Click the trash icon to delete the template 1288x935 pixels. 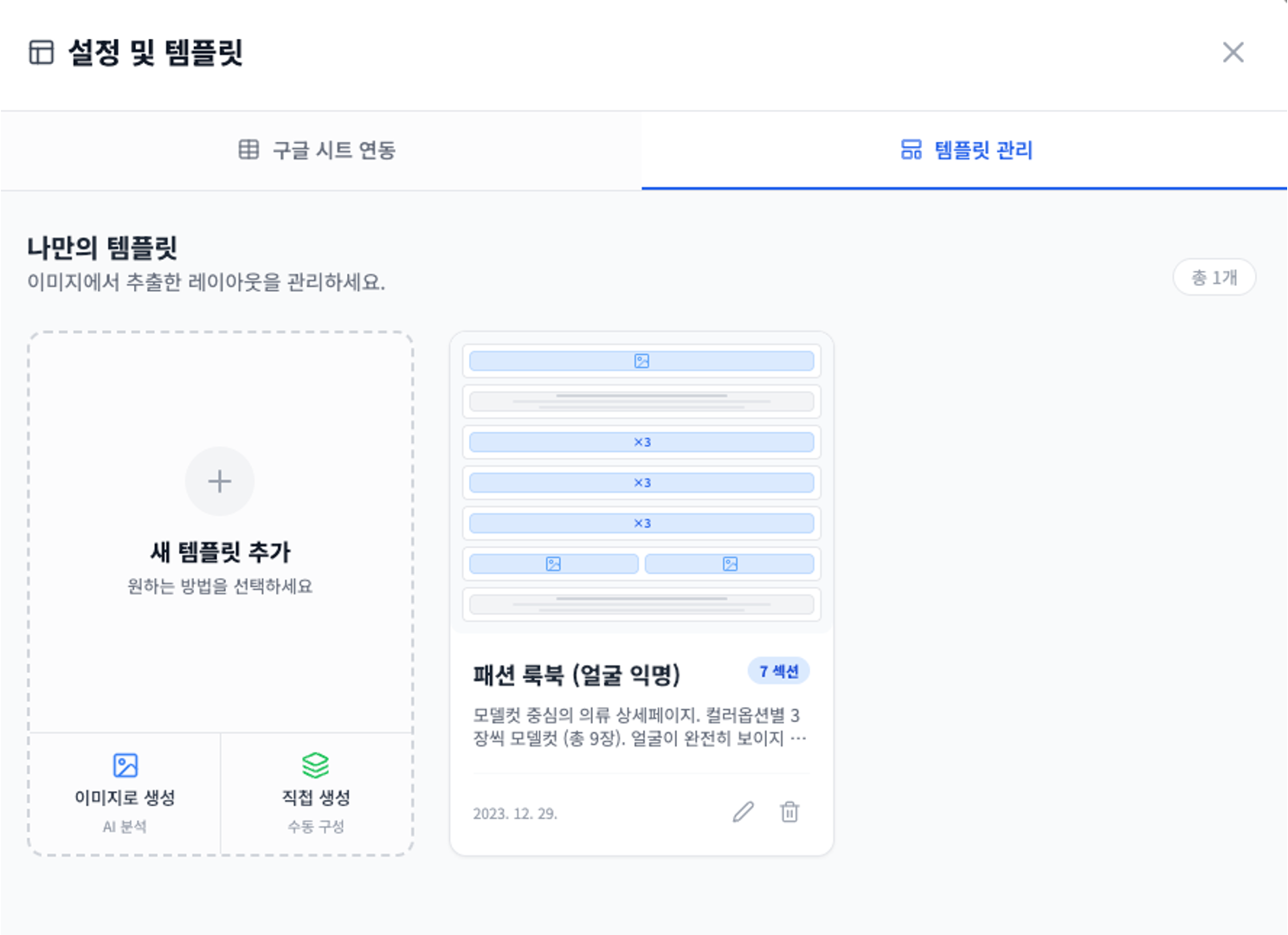click(x=789, y=812)
